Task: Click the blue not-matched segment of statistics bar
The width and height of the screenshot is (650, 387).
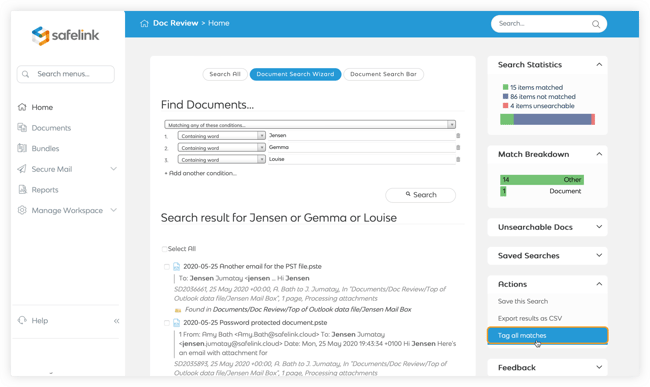Action: pyautogui.click(x=552, y=119)
